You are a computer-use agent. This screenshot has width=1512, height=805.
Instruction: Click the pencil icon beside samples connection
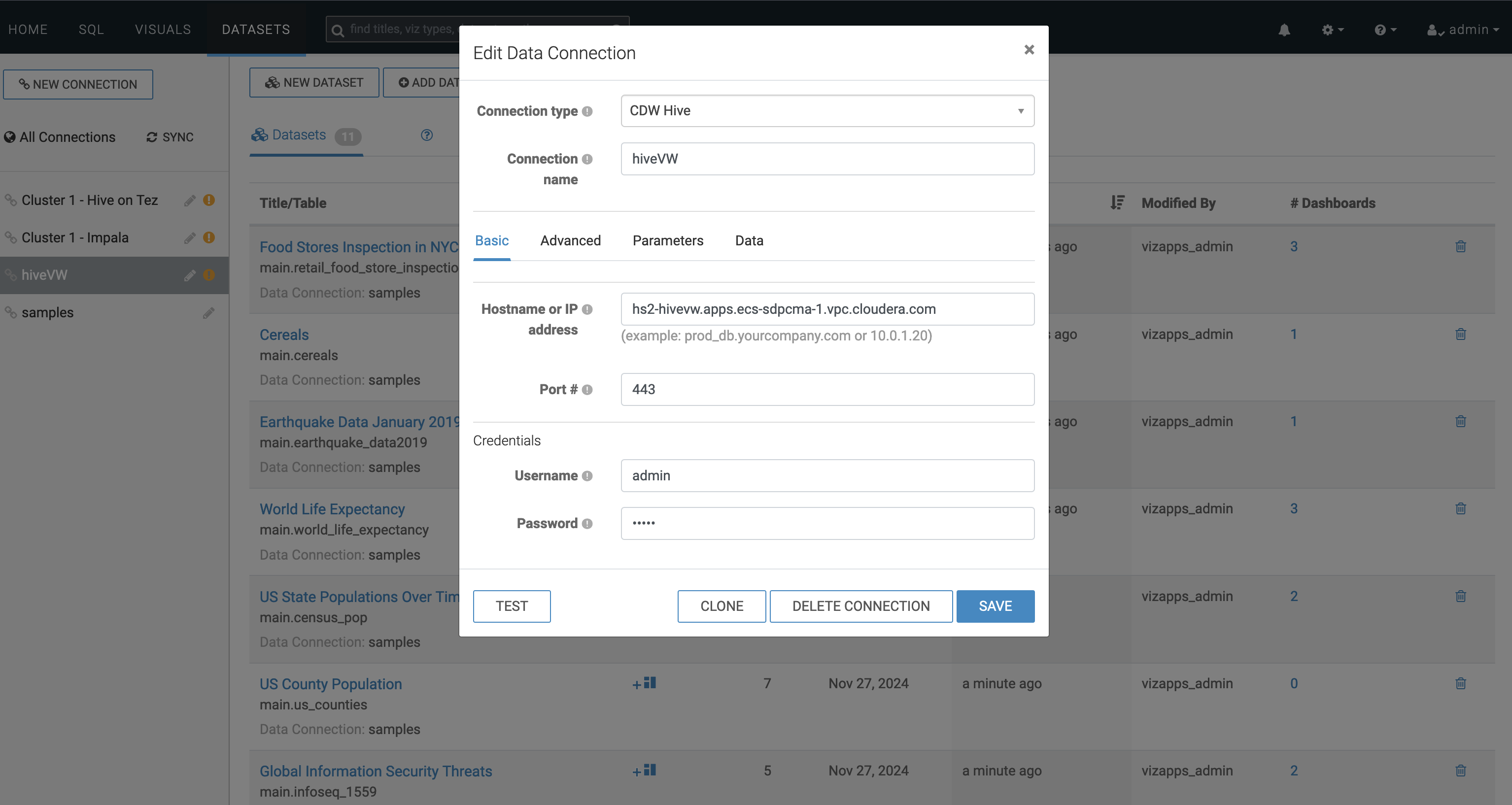[x=208, y=313]
